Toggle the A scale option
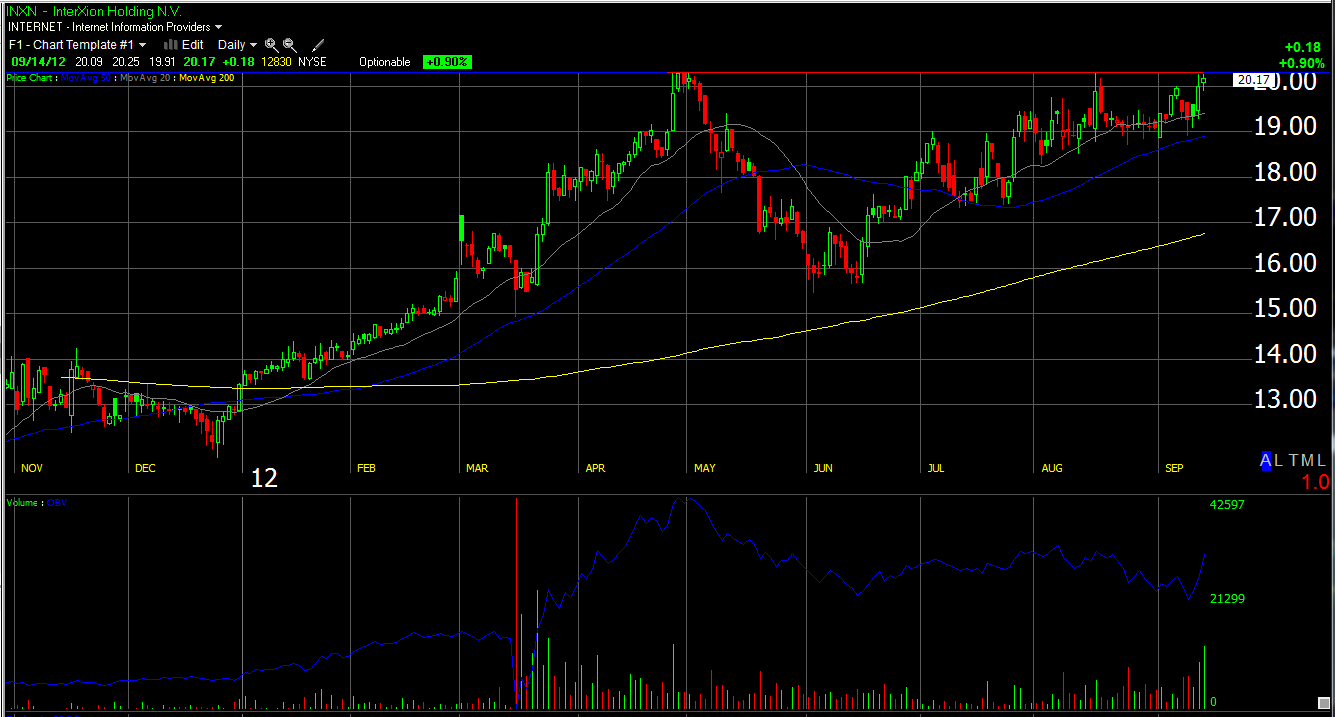The width and height of the screenshot is (1335, 717). click(1266, 460)
